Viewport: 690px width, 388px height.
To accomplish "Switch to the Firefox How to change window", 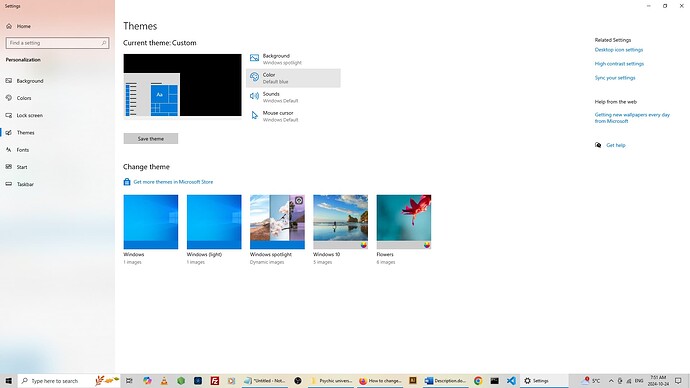I will coord(380,381).
